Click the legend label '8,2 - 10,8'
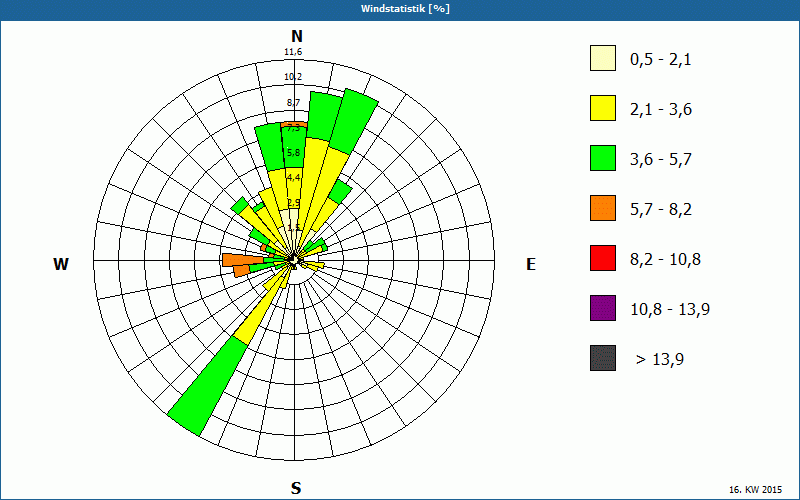The image size is (800, 500). pos(665,260)
